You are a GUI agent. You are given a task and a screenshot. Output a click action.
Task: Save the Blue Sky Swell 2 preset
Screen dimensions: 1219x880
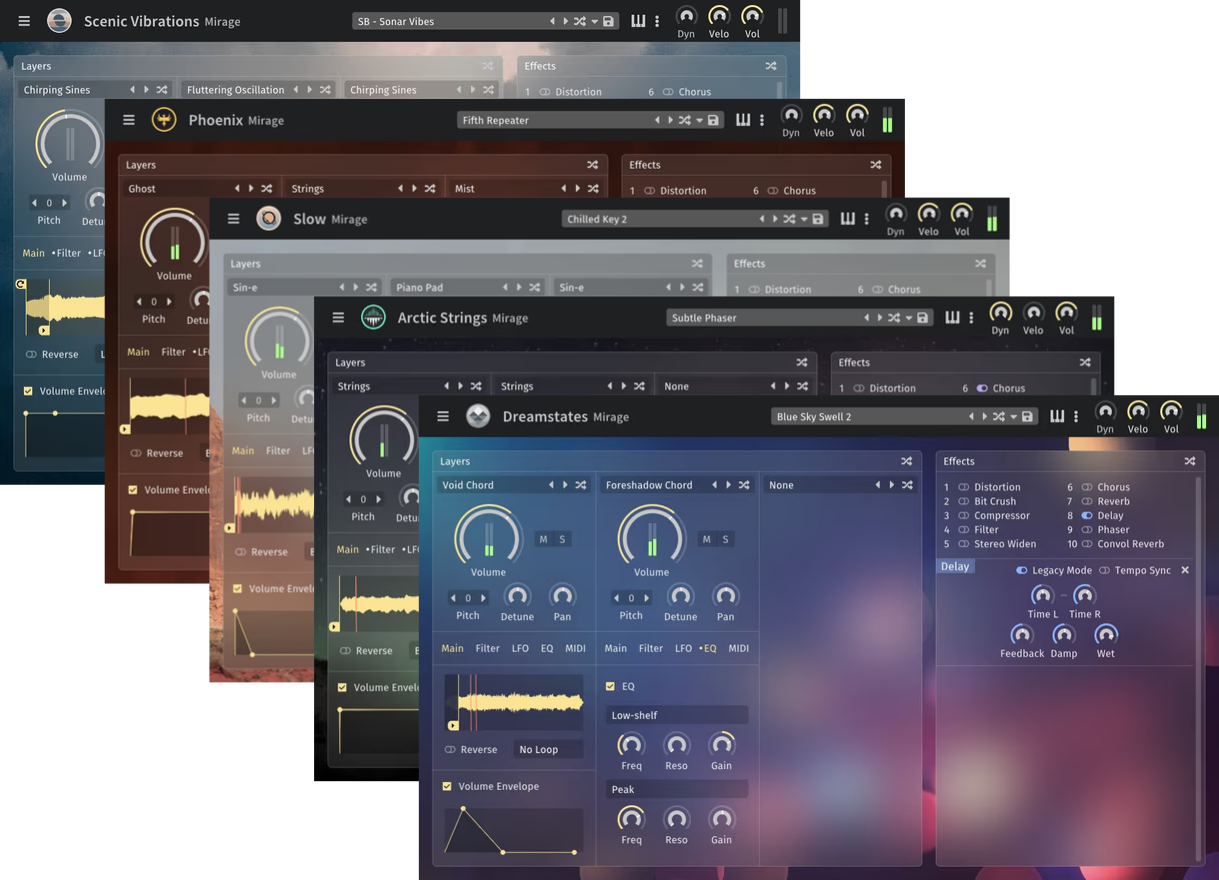click(x=1027, y=417)
